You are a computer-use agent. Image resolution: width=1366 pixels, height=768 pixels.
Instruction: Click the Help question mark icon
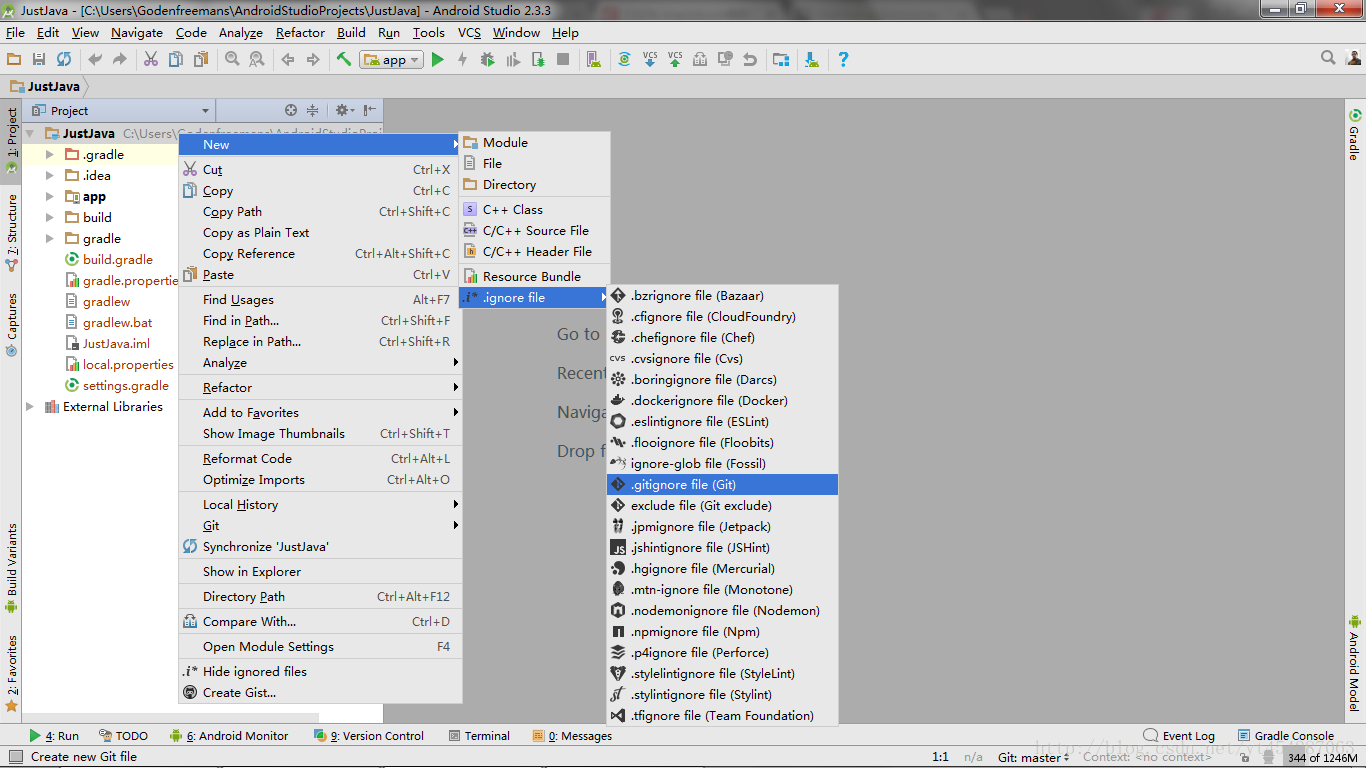click(x=843, y=60)
